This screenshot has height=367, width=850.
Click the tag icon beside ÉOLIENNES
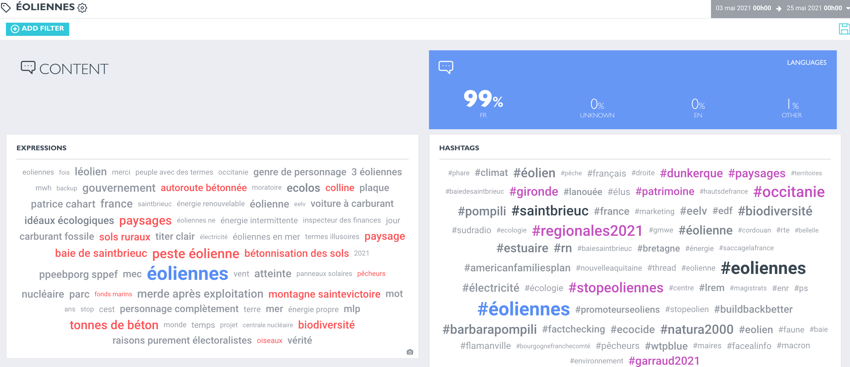pyautogui.click(x=6, y=8)
